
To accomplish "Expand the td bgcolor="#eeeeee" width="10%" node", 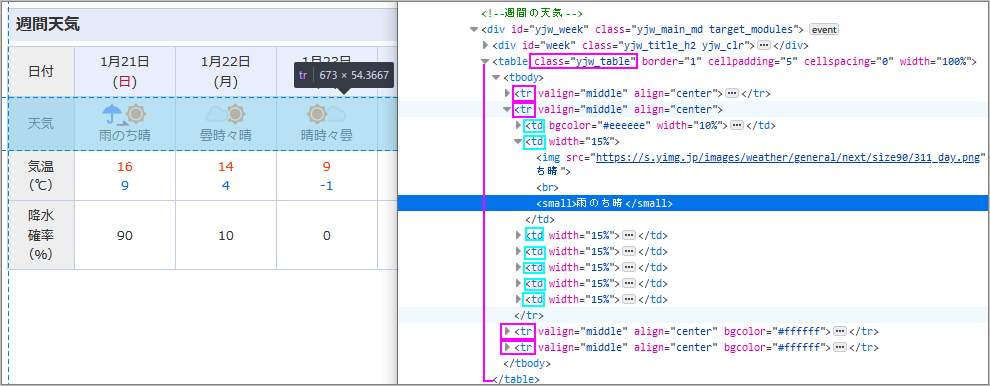I will click(x=519, y=125).
